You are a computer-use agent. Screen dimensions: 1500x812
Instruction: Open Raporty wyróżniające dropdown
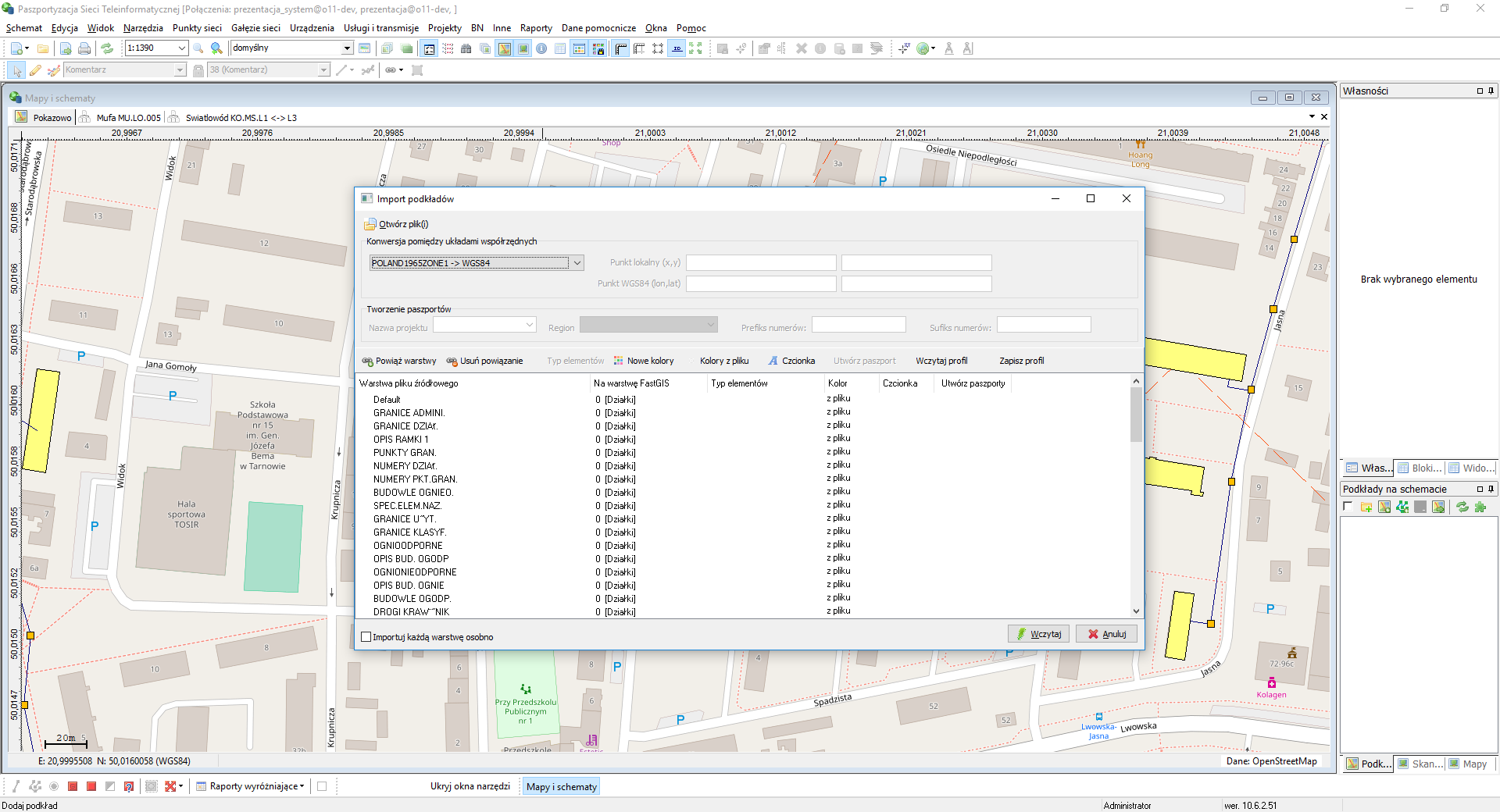[x=250, y=786]
